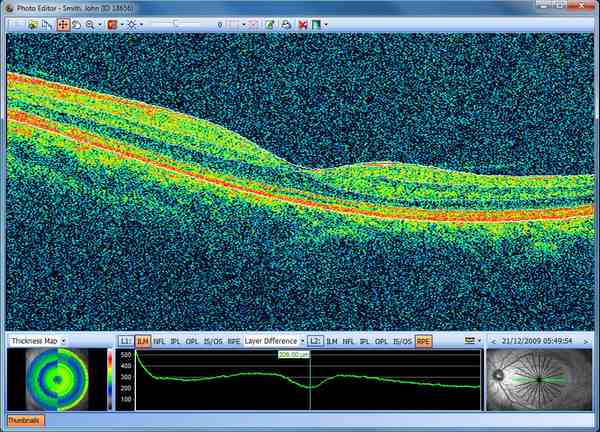The image size is (600, 432).
Task: Toggle L1 ILM layer selection
Action: [143, 341]
